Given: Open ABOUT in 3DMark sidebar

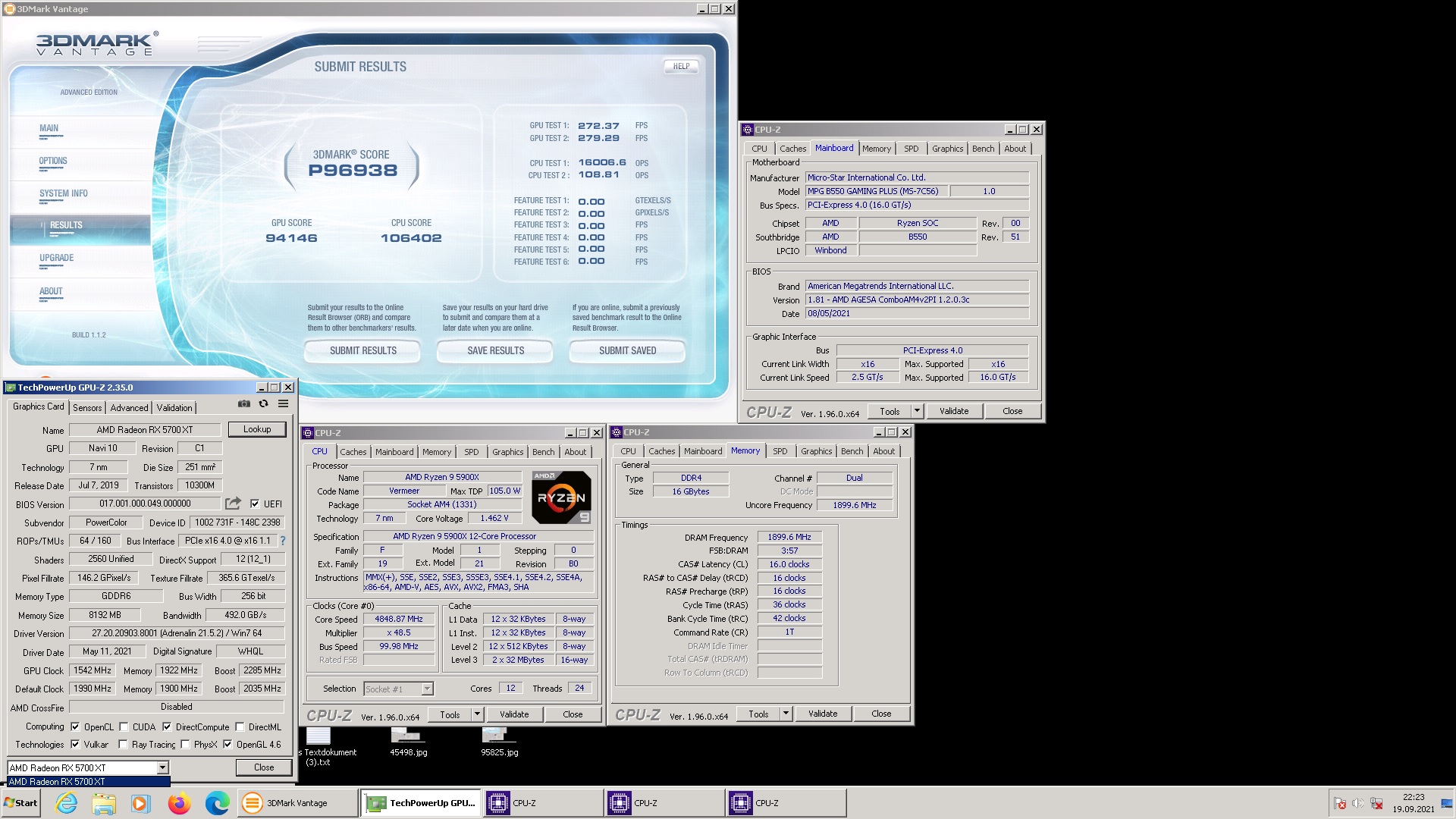Looking at the screenshot, I should (51, 291).
